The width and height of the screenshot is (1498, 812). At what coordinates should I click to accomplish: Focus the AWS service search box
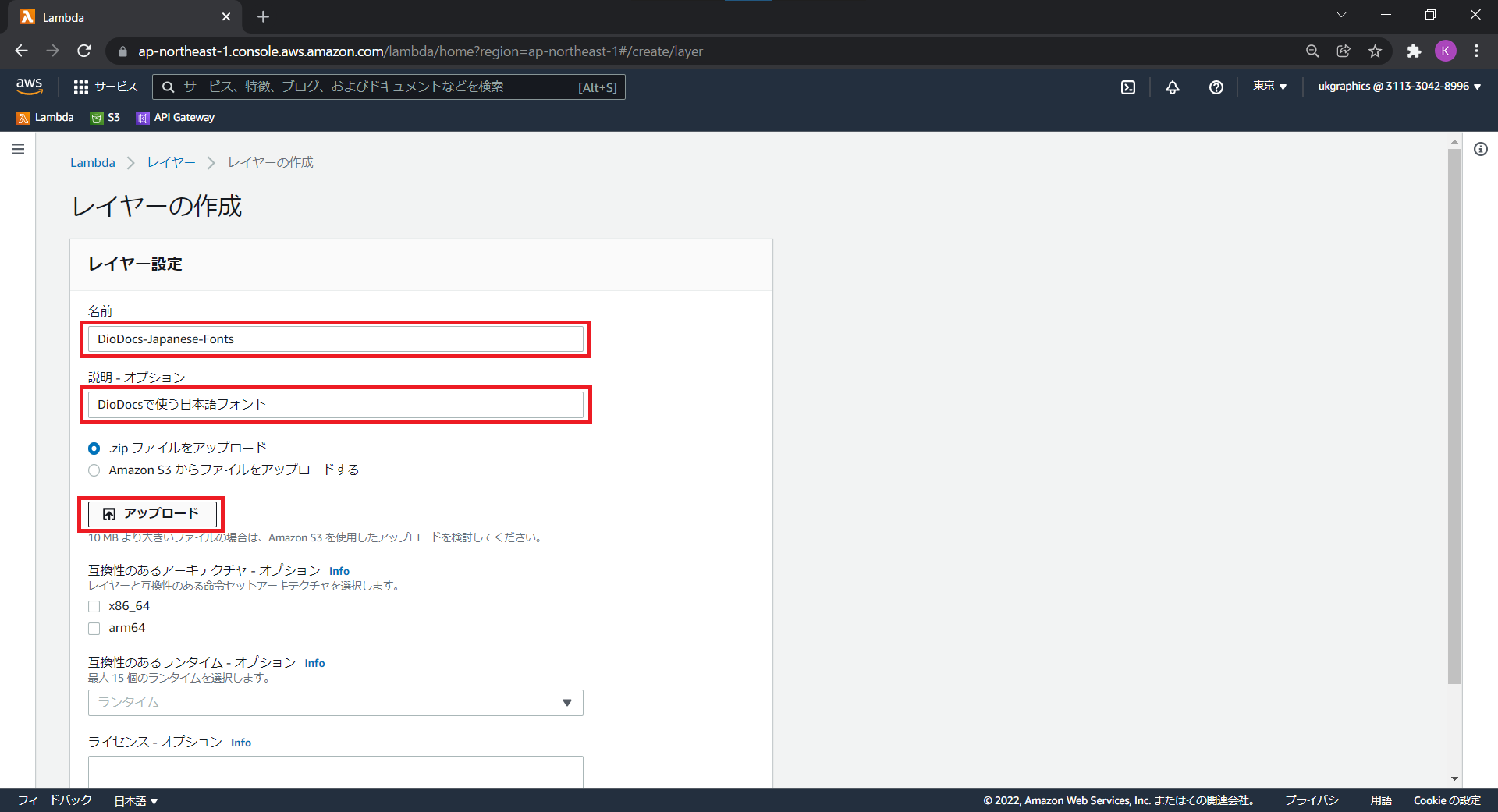[x=389, y=87]
